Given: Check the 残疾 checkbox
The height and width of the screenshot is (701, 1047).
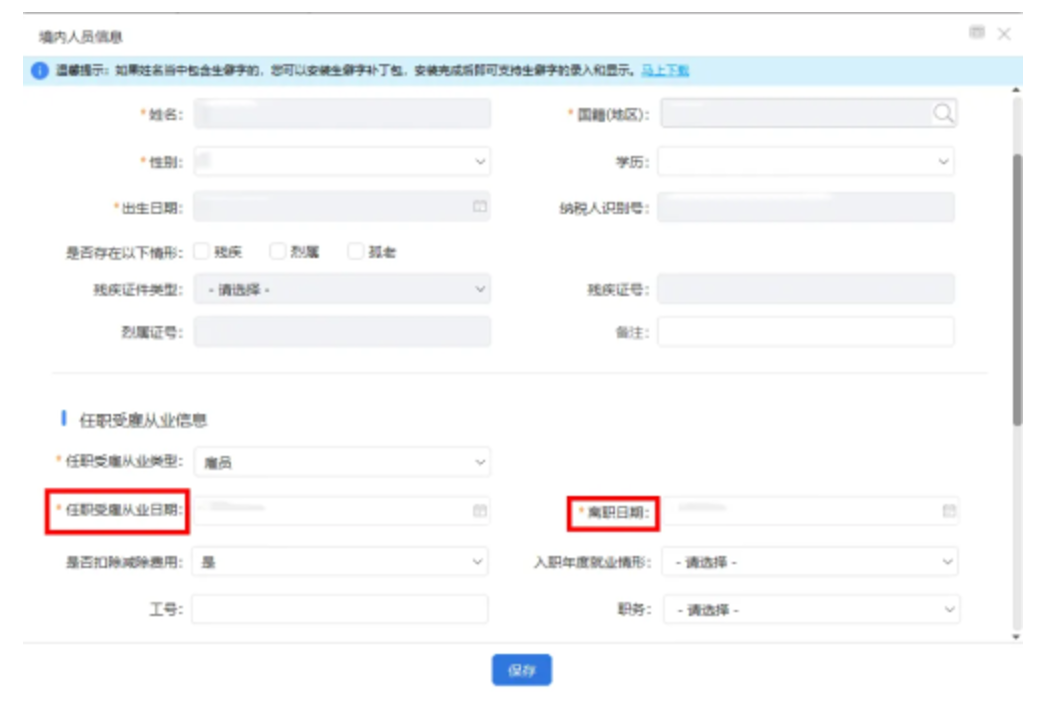Looking at the screenshot, I should point(202,252).
